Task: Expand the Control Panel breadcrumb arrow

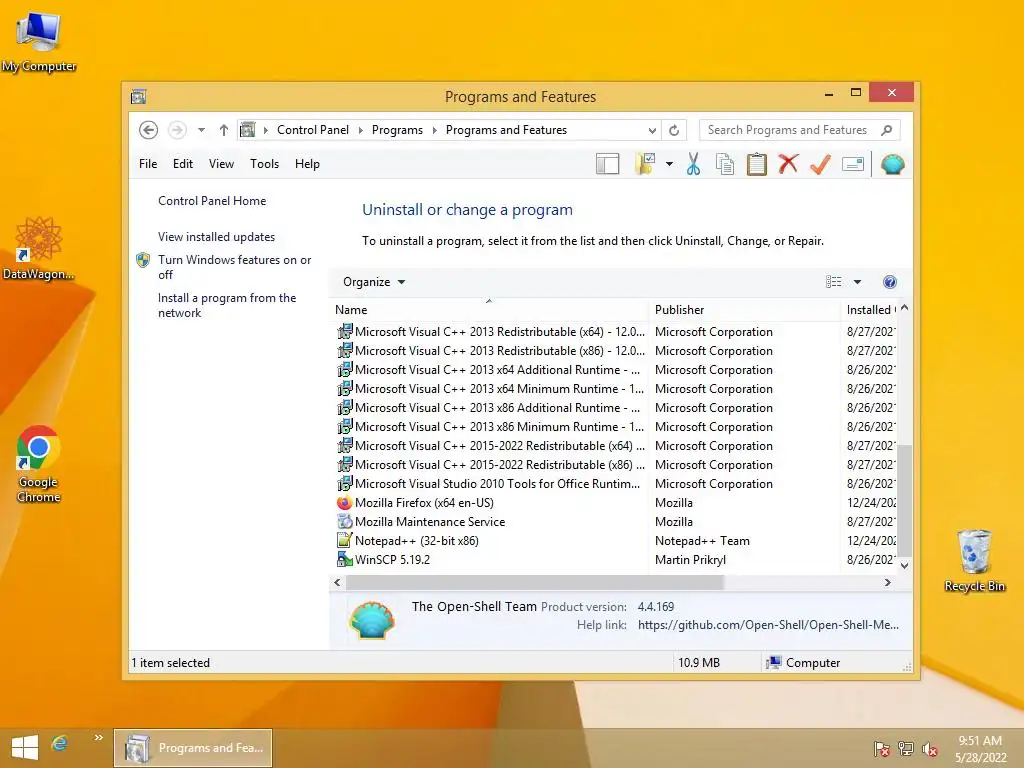Action: (x=360, y=130)
